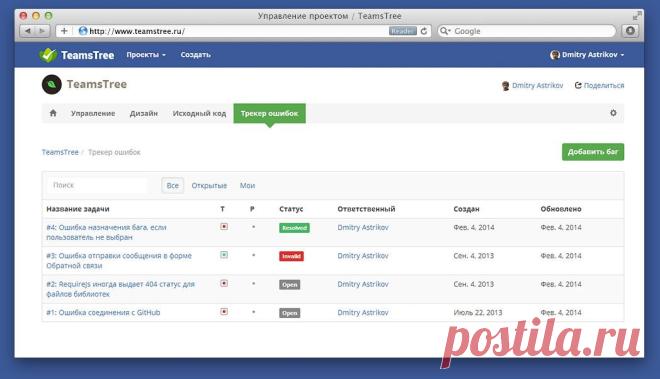This screenshot has height=379, width=660.
Task: Open issue #1 Ошибка соединения с GitHub
Action: [103, 312]
